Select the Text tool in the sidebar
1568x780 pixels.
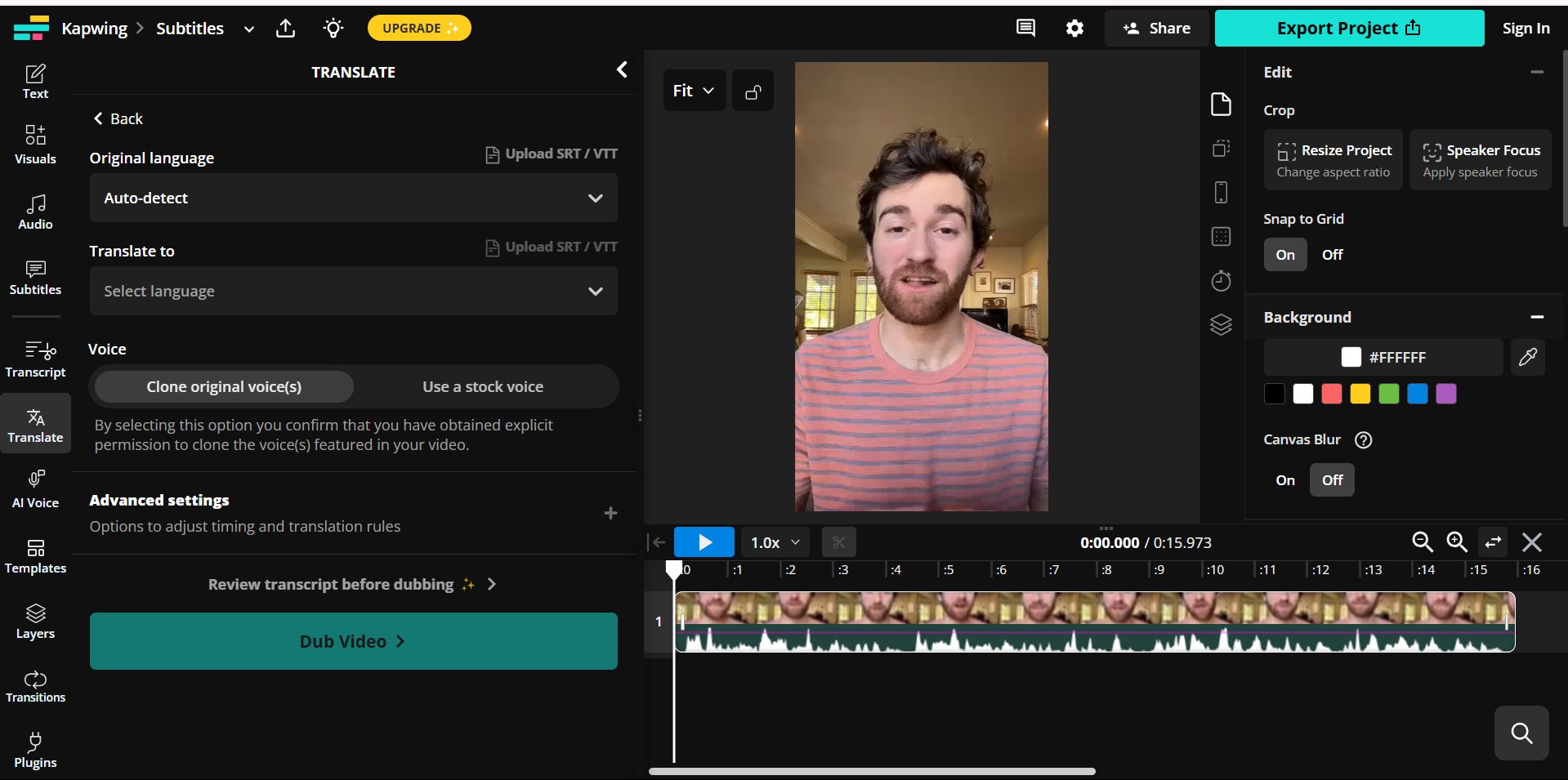click(34, 79)
